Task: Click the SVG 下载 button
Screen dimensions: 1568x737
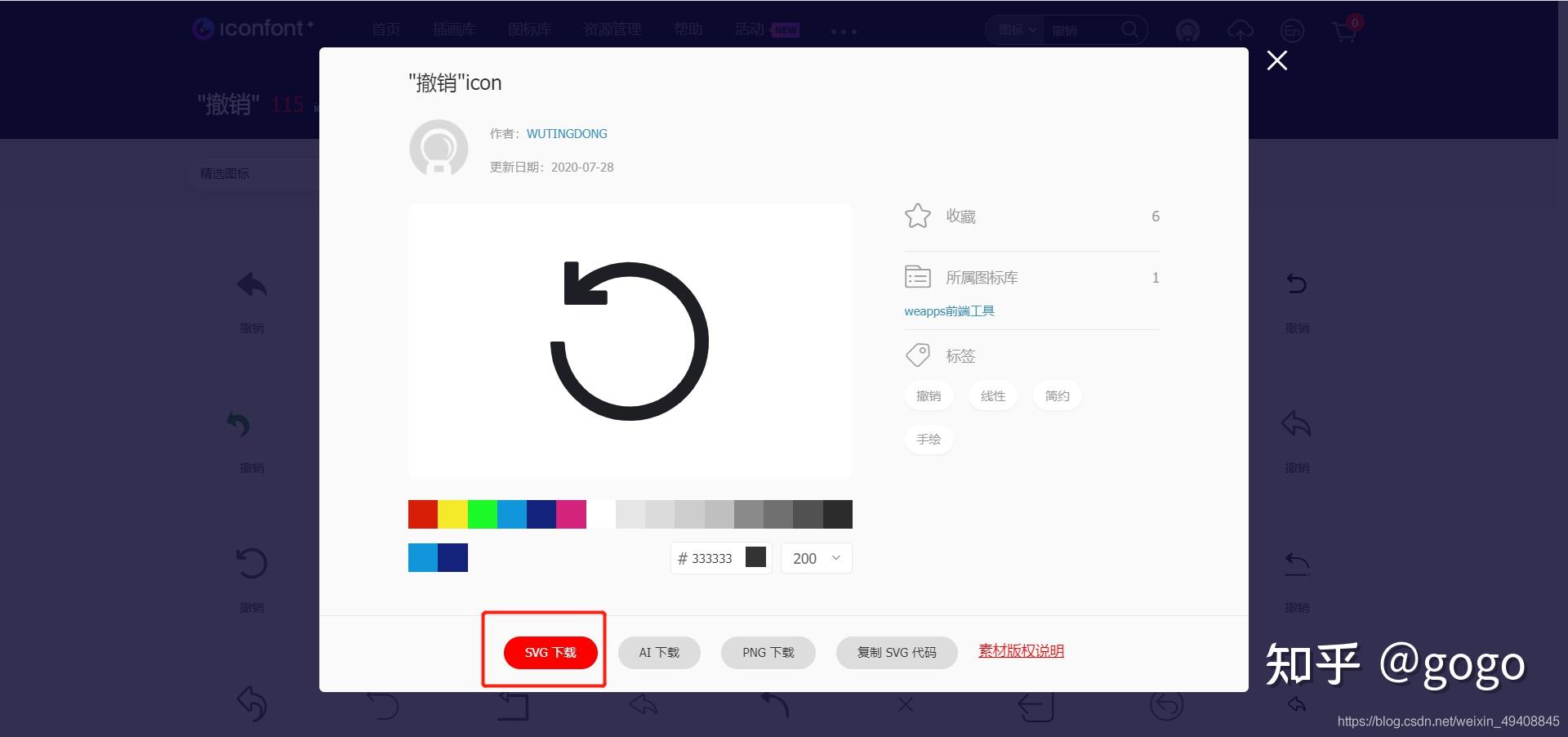Action: (x=549, y=652)
